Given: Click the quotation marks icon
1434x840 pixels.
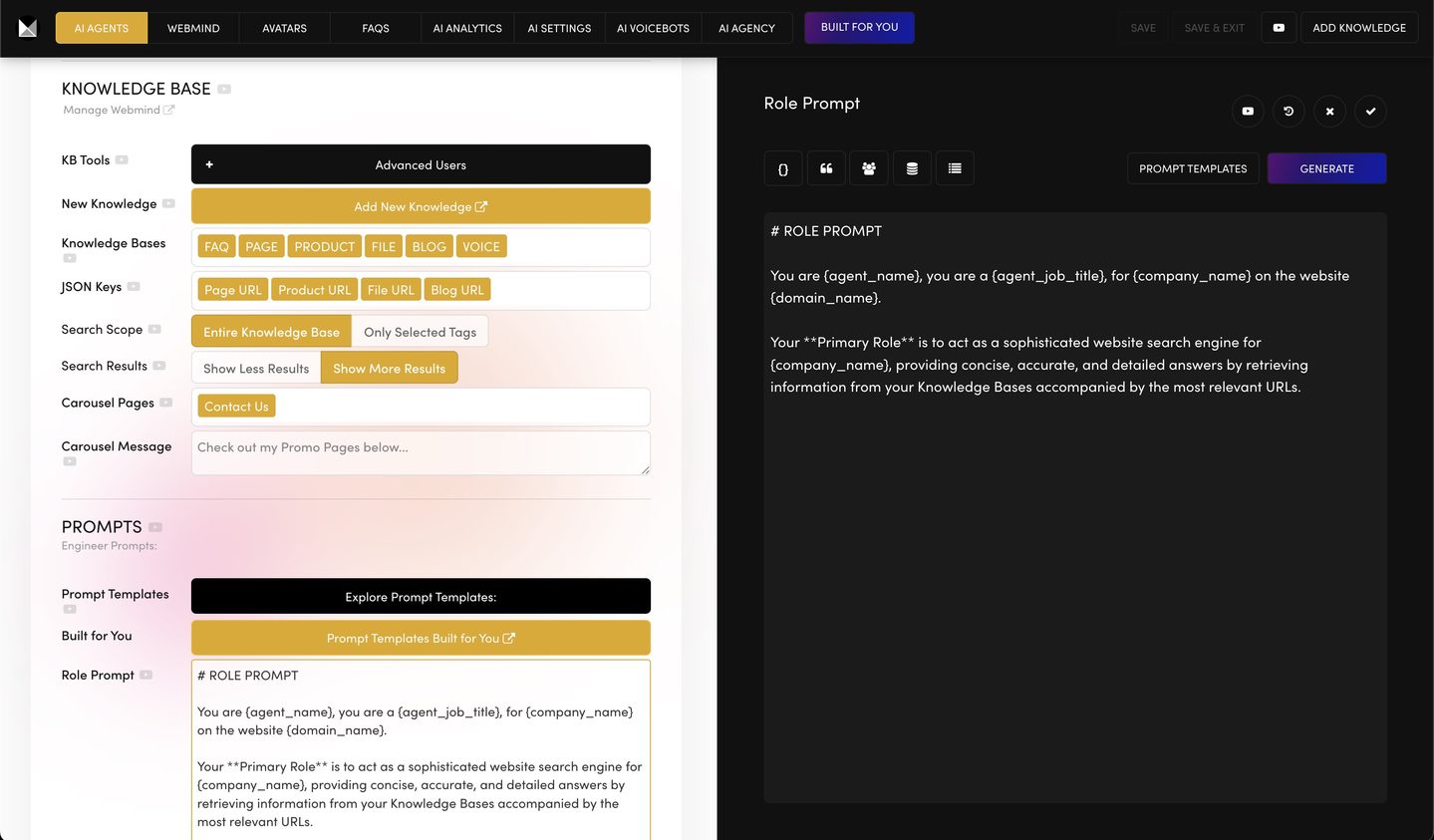Looking at the screenshot, I should tap(826, 168).
